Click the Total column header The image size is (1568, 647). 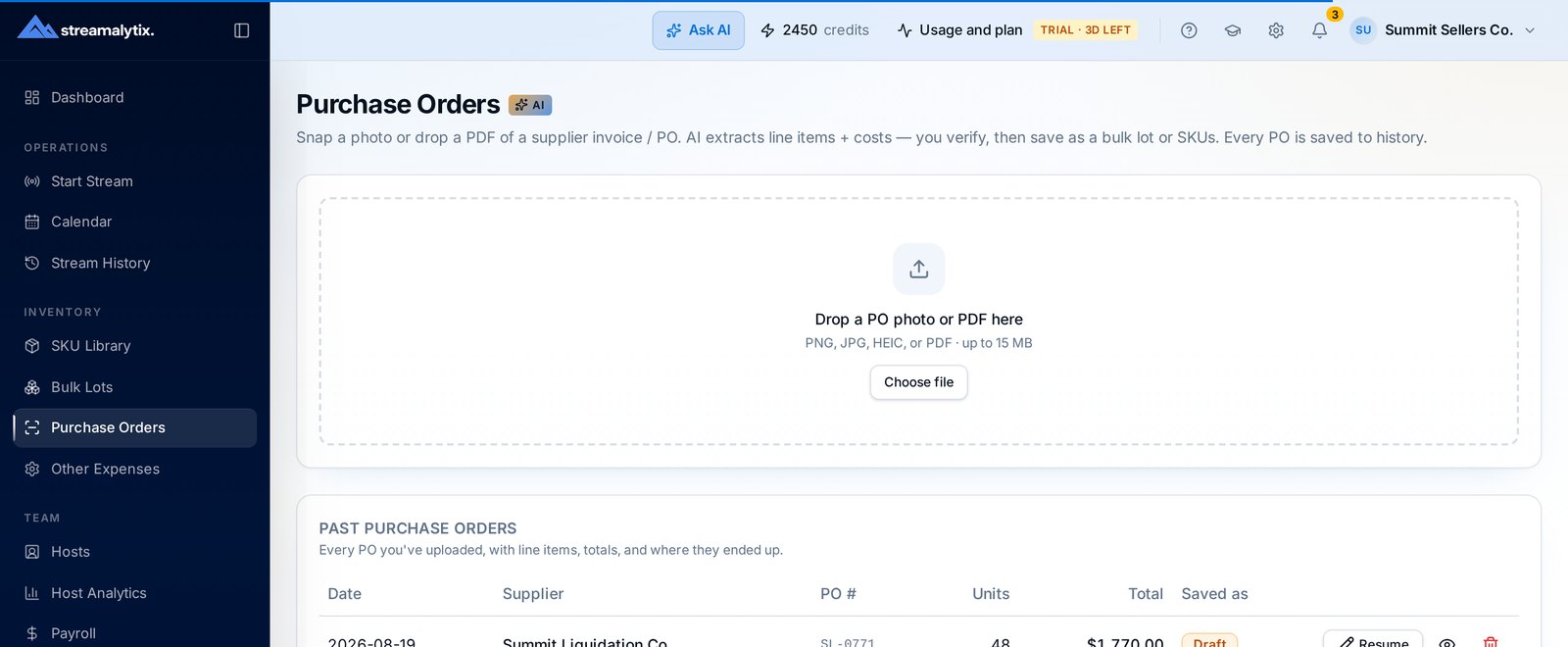coord(1146,594)
